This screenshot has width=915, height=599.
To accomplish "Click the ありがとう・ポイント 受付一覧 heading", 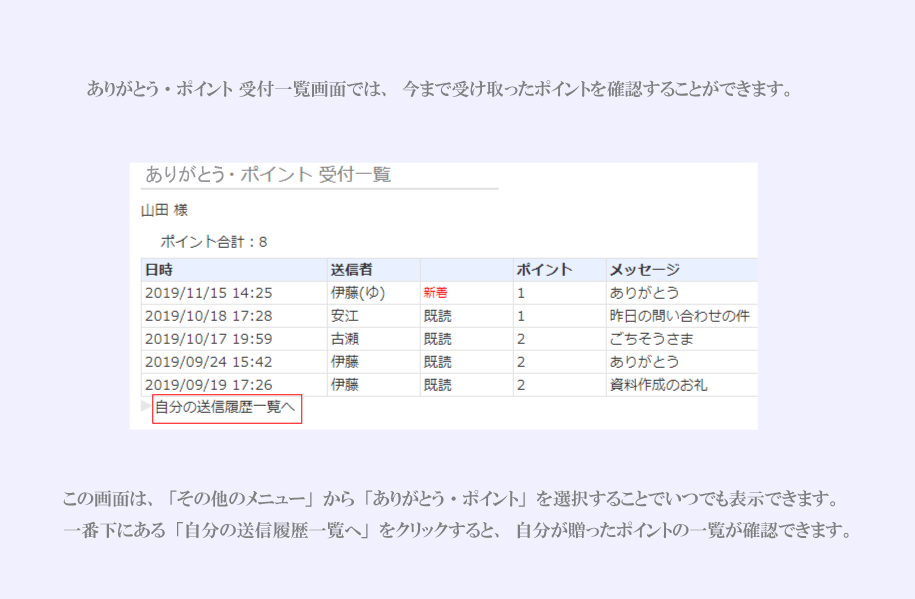I will (268, 175).
